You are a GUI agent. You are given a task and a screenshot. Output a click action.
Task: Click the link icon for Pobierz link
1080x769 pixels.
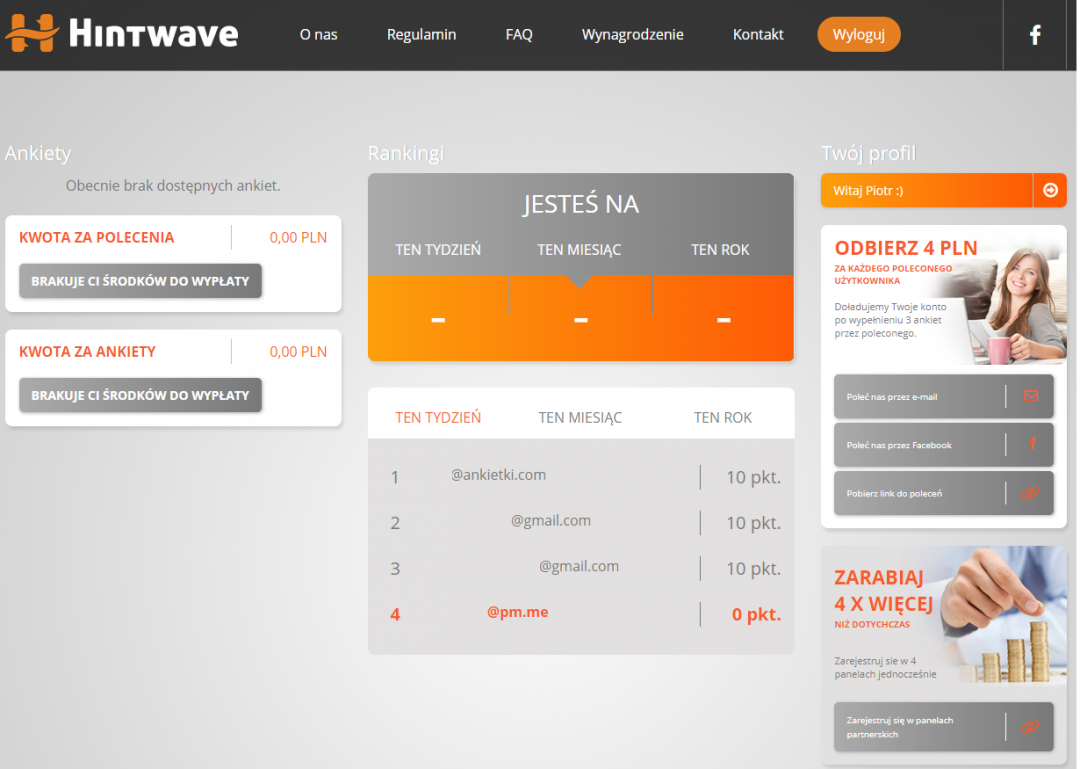point(1030,493)
